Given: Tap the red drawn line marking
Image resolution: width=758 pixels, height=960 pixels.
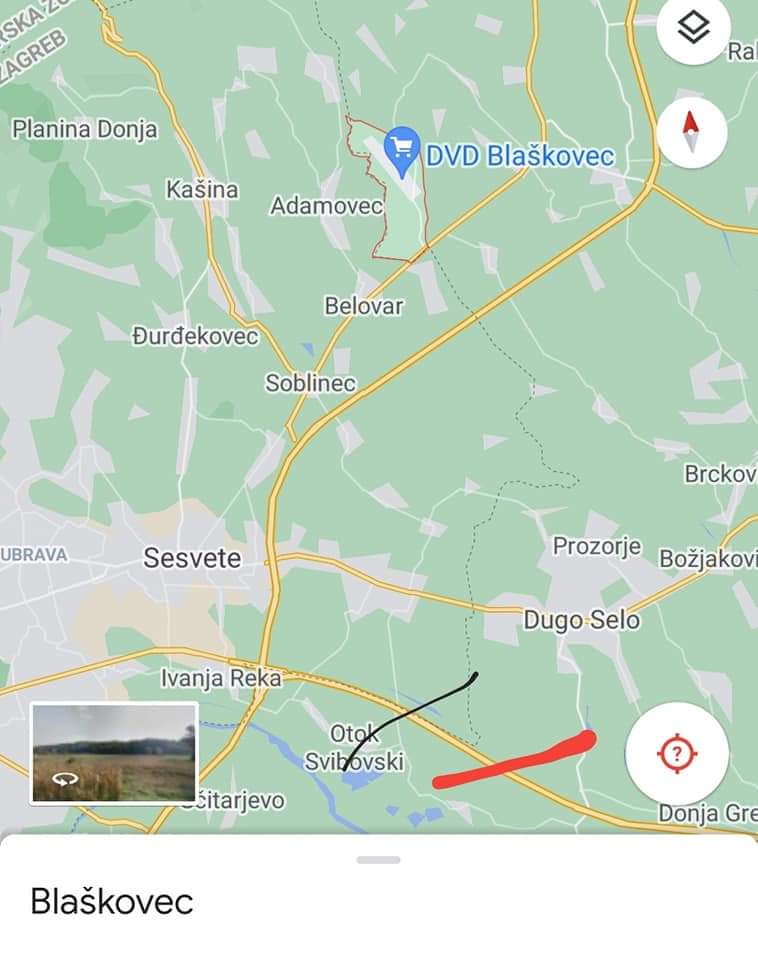Looking at the screenshot, I should pyautogui.click(x=514, y=759).
